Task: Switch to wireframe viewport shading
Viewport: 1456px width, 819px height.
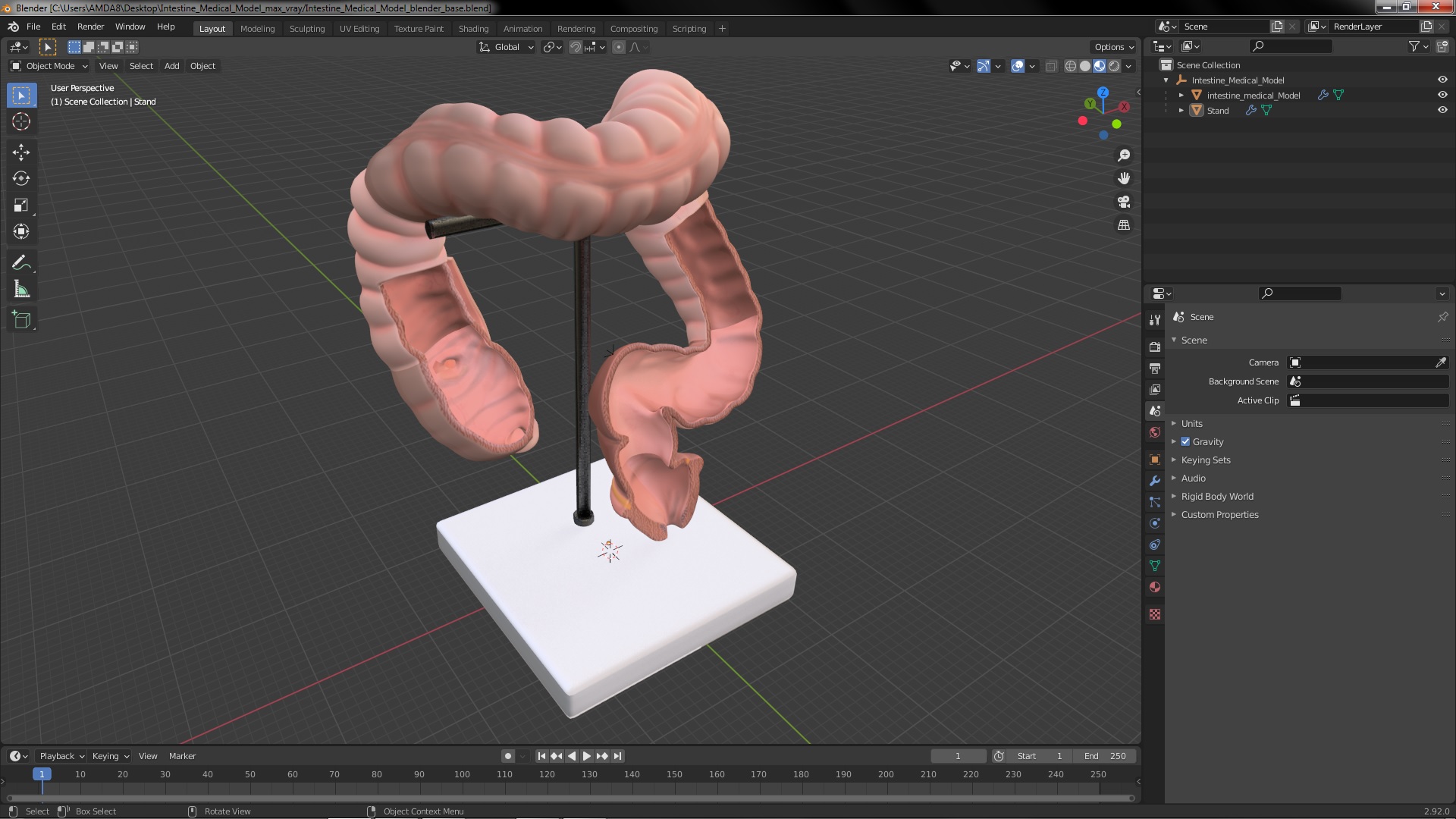Action: coord(1071,66)
